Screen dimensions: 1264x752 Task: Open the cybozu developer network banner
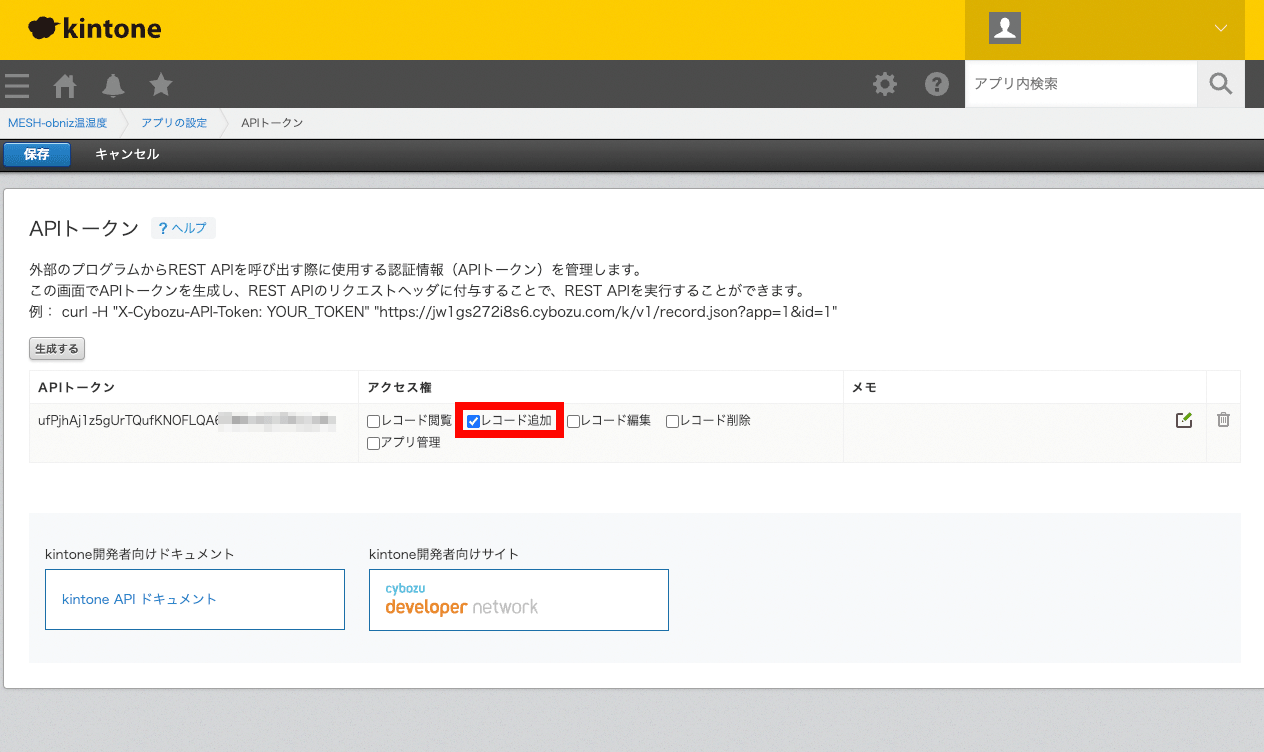click(x=519, y=600)
